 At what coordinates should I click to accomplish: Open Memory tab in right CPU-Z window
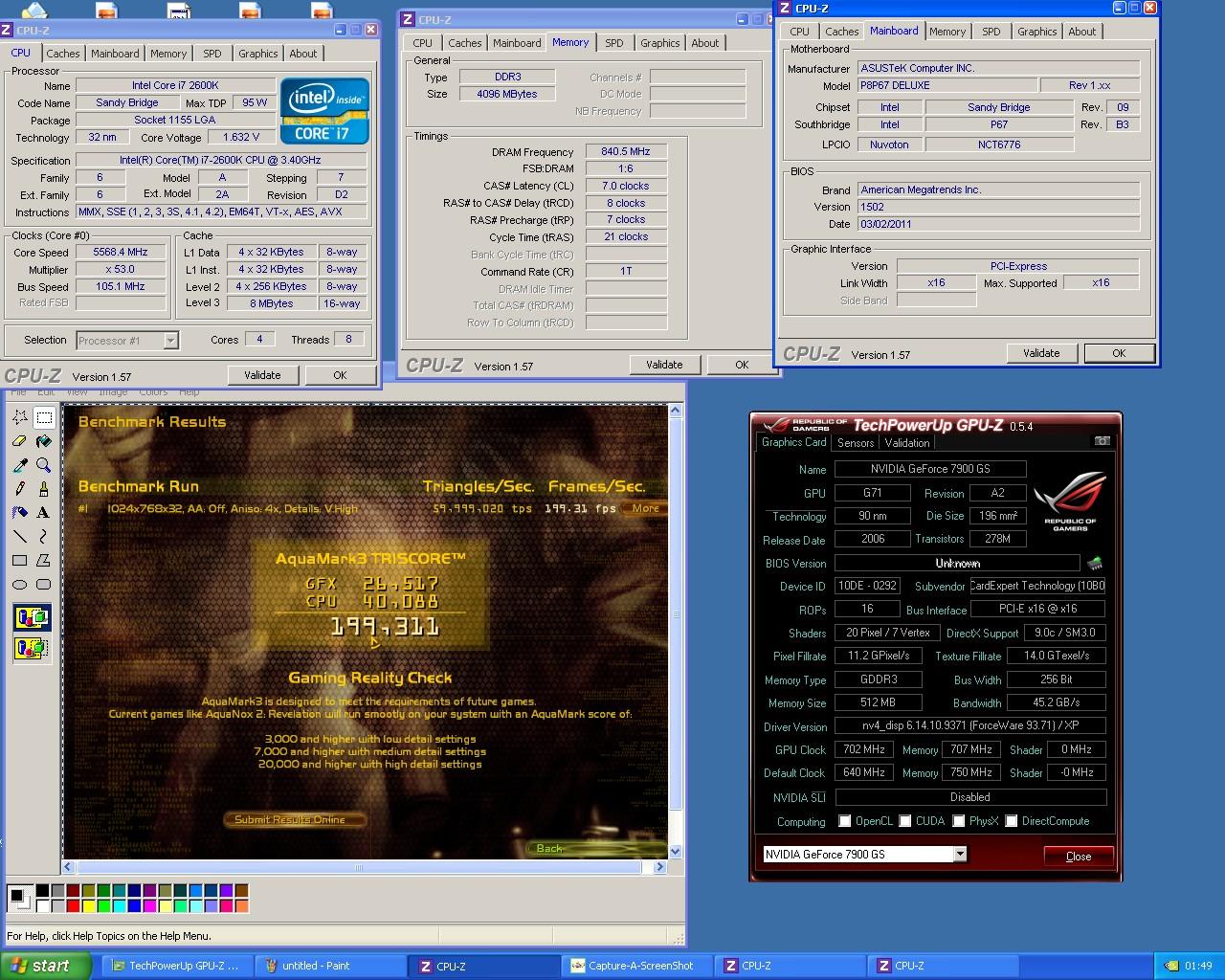[947, 32]
